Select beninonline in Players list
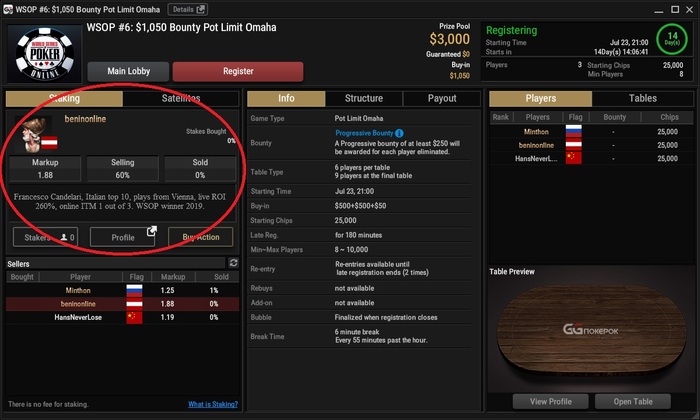The width and height of the screenshot is (700, 420). [x=591, y=145]
